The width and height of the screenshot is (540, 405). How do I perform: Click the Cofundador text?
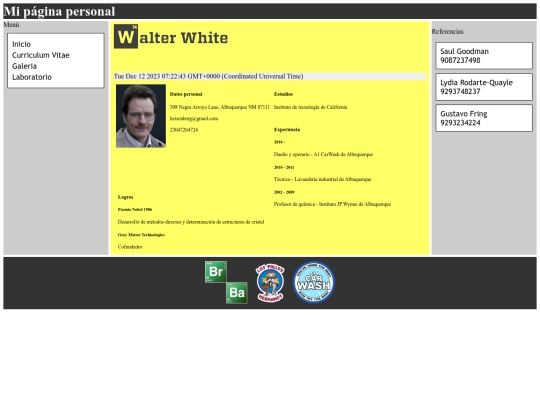[130, 247]
